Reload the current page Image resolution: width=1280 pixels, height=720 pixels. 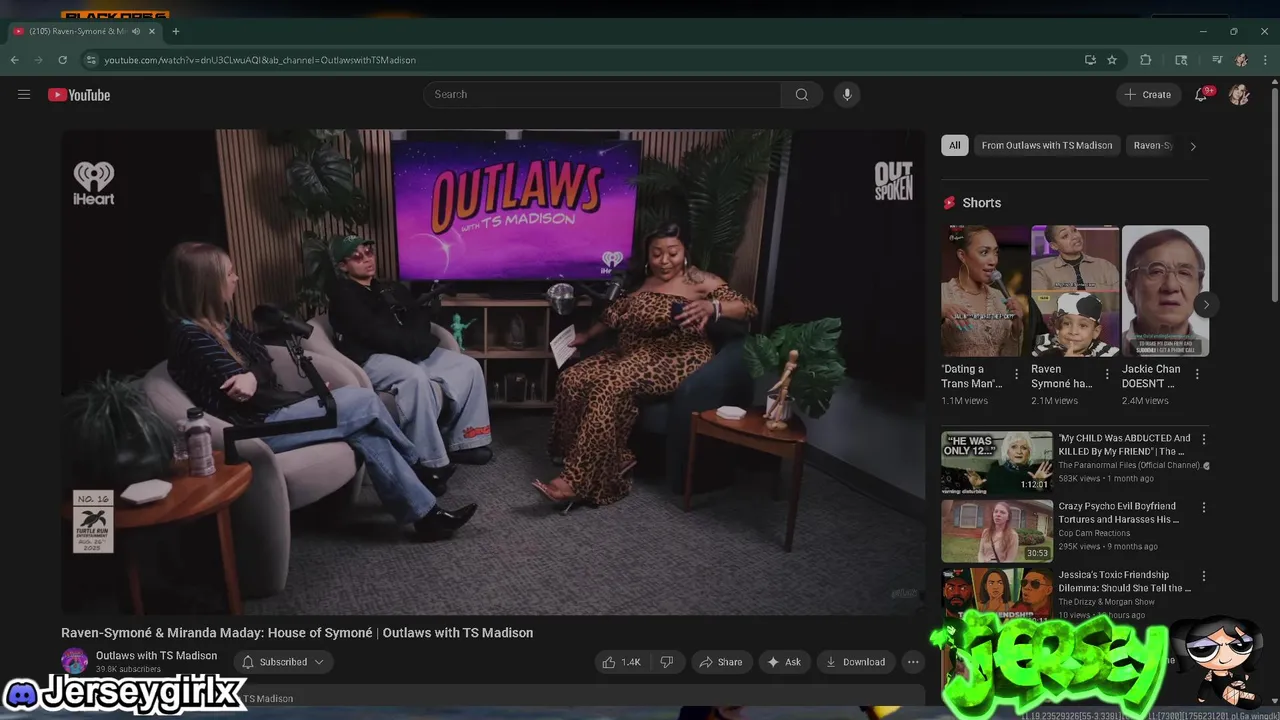click(x=62, y=60)
